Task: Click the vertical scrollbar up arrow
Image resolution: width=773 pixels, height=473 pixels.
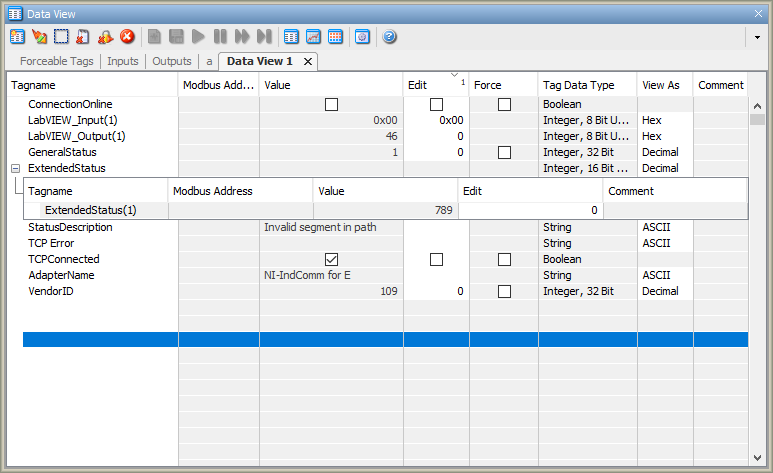Action: click(757, 106)
